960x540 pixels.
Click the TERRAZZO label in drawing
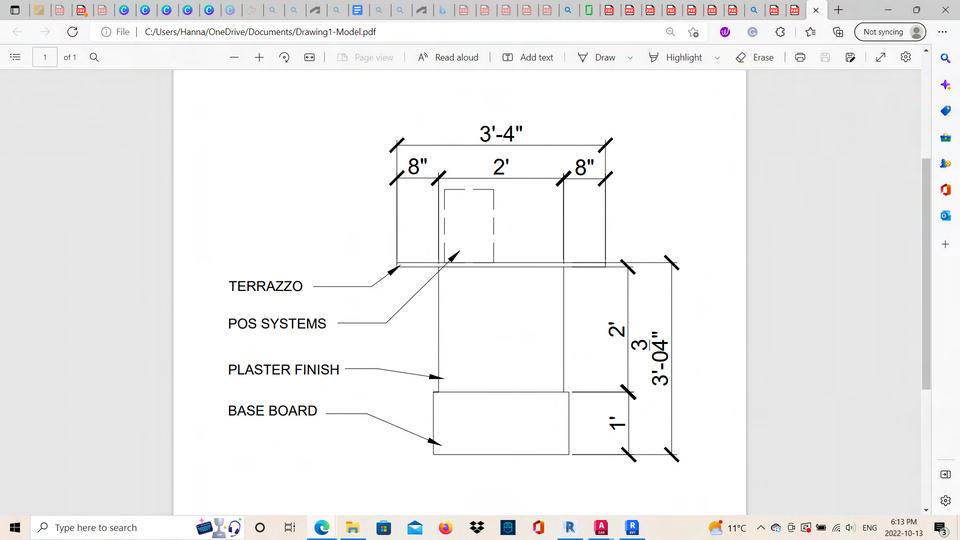coord(265,286)
